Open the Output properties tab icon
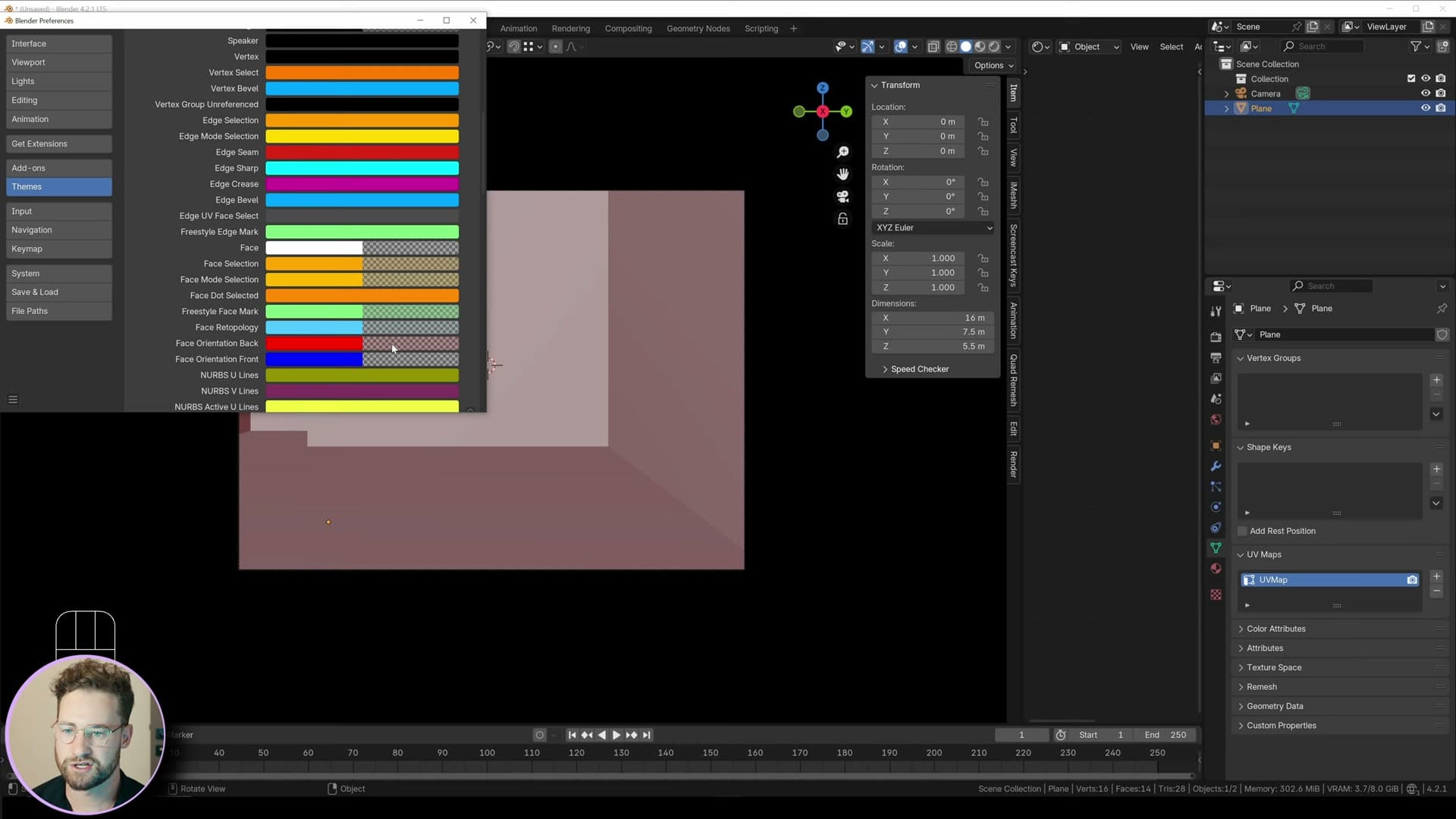 point(1216,357)
